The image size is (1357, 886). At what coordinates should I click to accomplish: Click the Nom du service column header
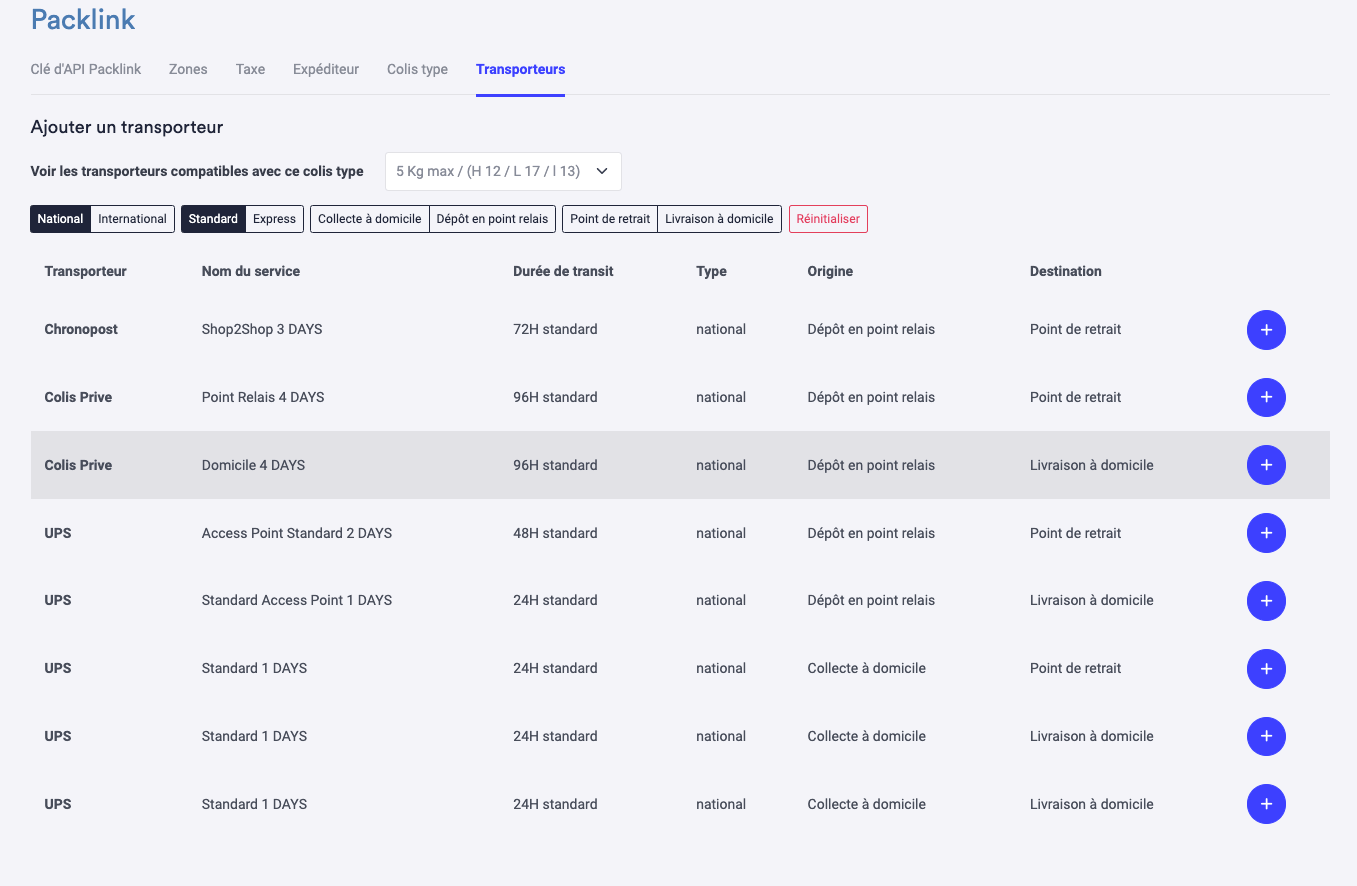pyautogui.click(x=251, y=271)
